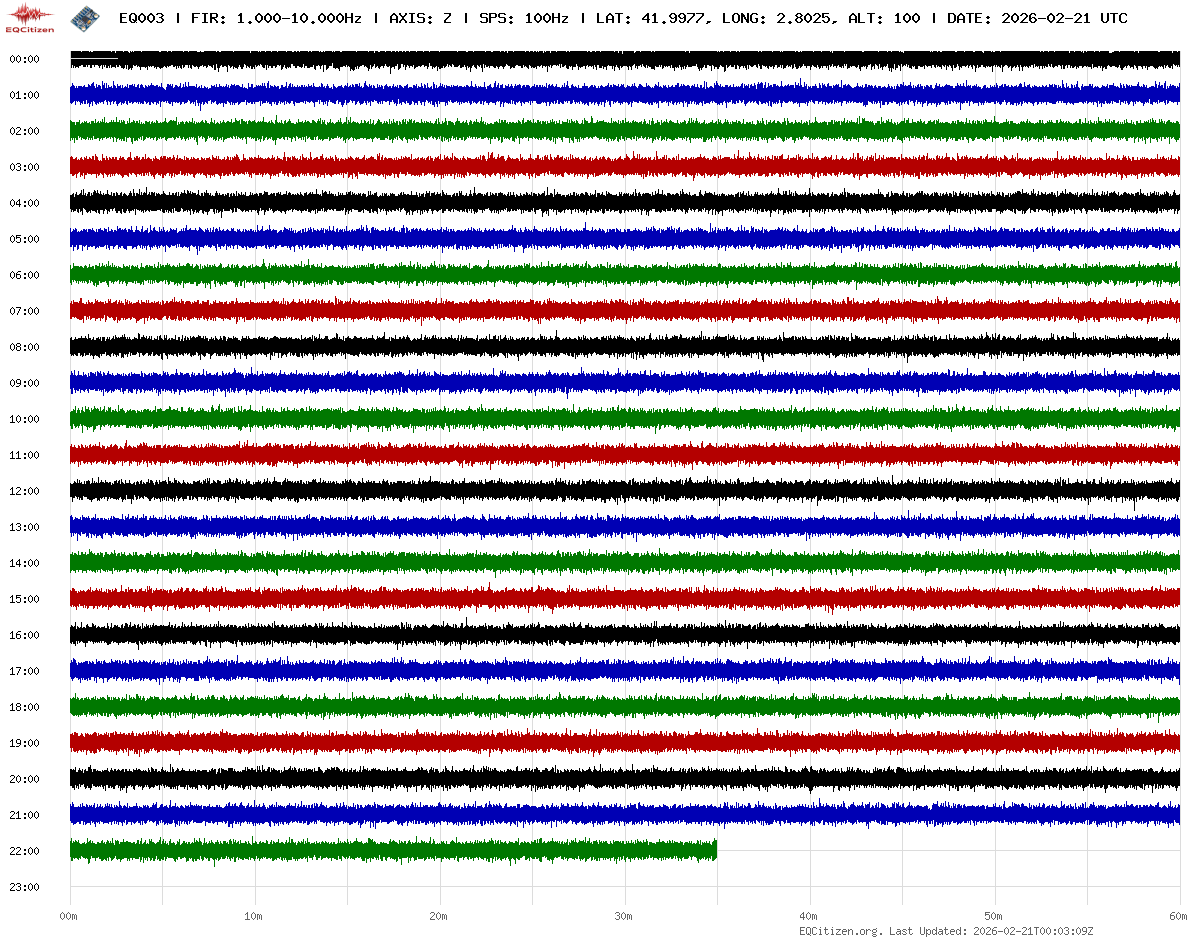Click the EQCitizen red waveform logo
Viewport: 1200px width, 940px height.
pyautogui.click(x=31, y=17)
